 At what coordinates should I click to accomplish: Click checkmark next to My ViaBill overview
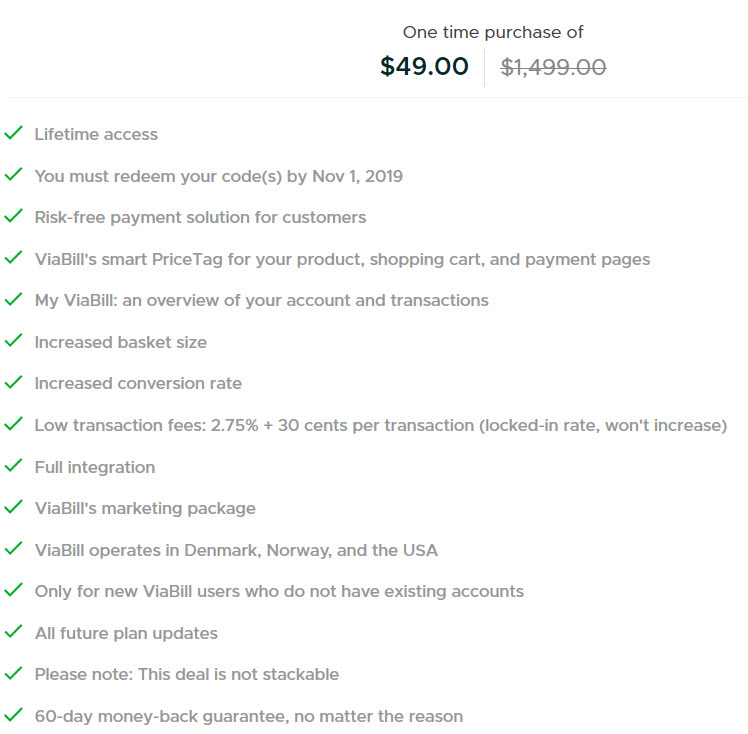13,299
